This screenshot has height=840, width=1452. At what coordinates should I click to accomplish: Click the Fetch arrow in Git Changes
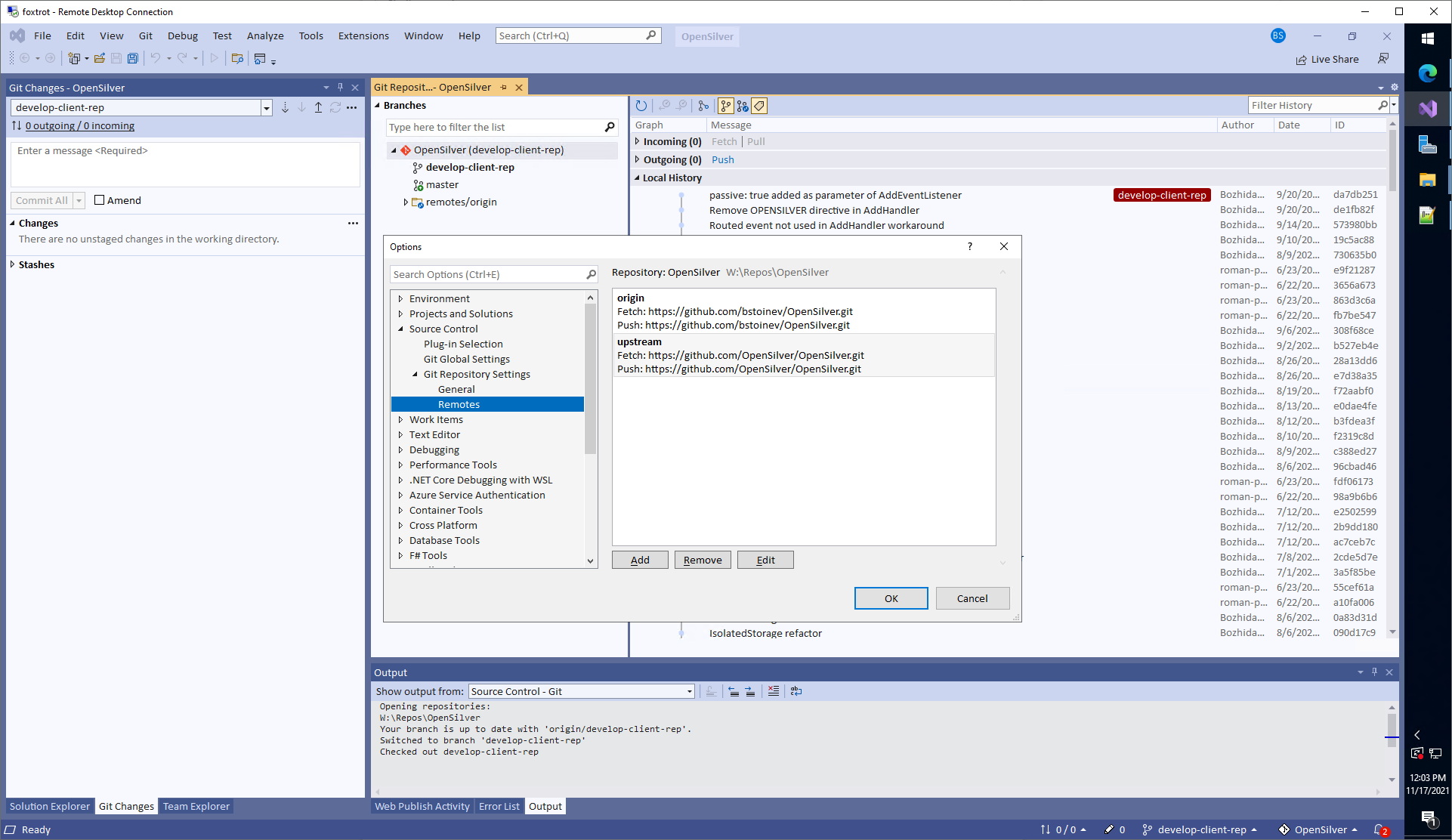(285, 107)
